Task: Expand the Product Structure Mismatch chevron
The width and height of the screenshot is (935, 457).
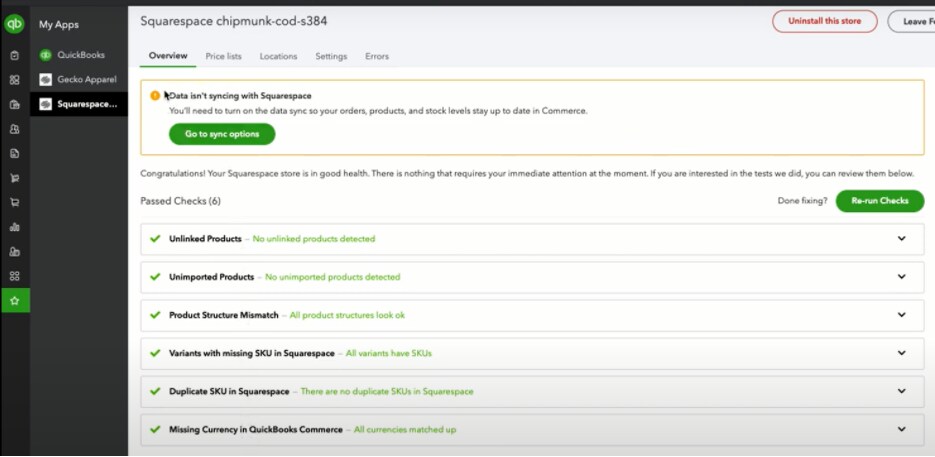Action: click(x=902, y=315)
